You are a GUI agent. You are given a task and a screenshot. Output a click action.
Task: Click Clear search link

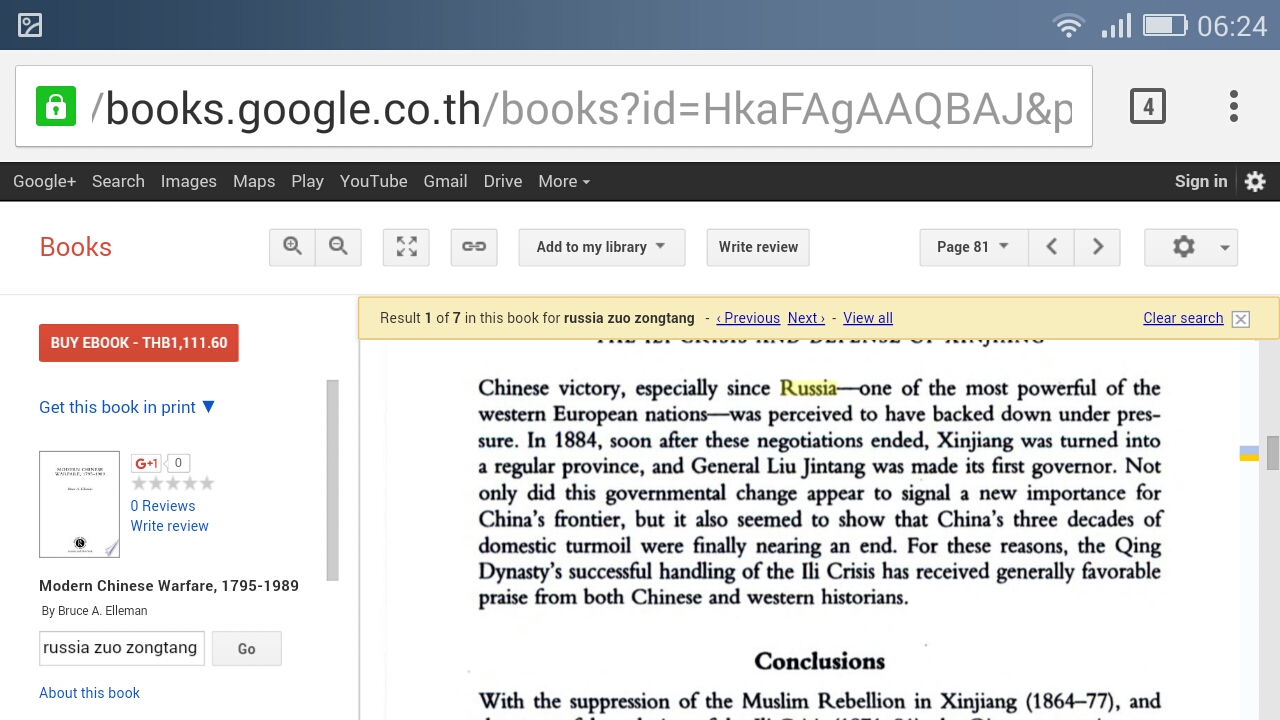pos(1183,318)
